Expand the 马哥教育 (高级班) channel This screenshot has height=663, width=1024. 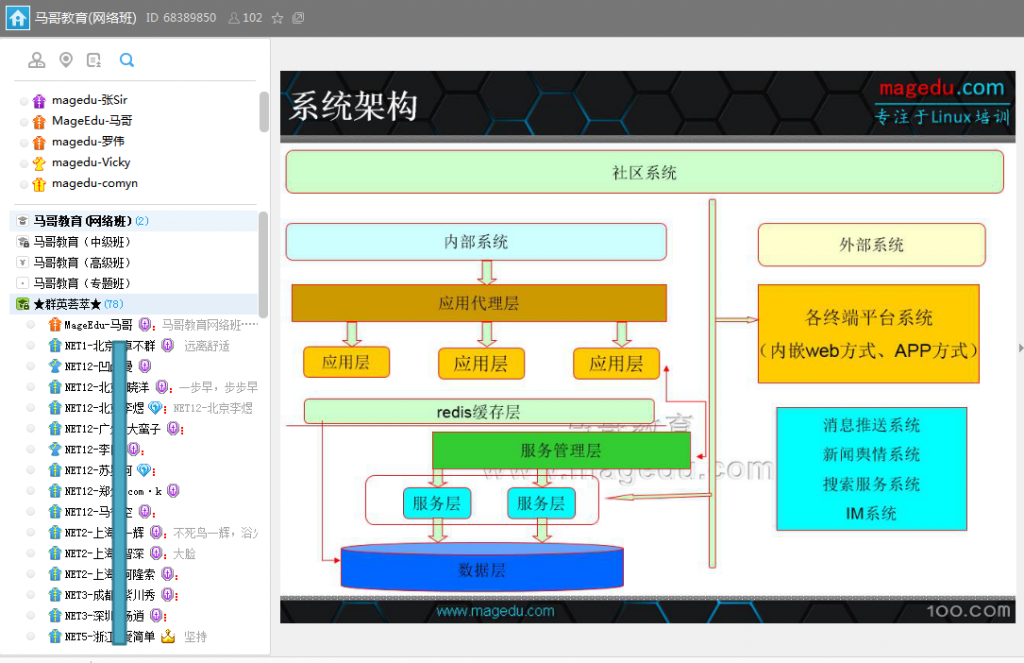click(23, 263)
